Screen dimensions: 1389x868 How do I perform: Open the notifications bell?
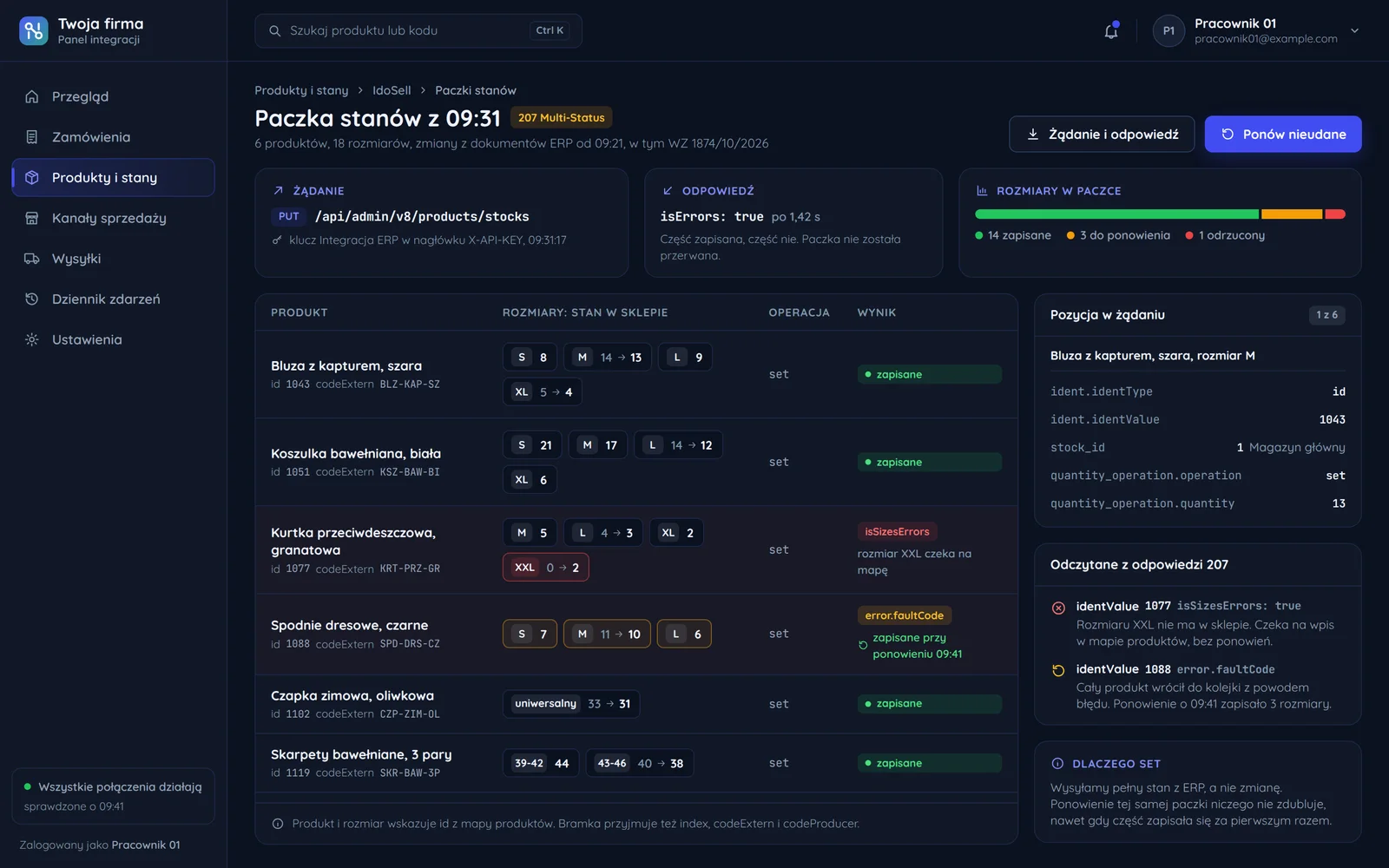(1111, 31)
